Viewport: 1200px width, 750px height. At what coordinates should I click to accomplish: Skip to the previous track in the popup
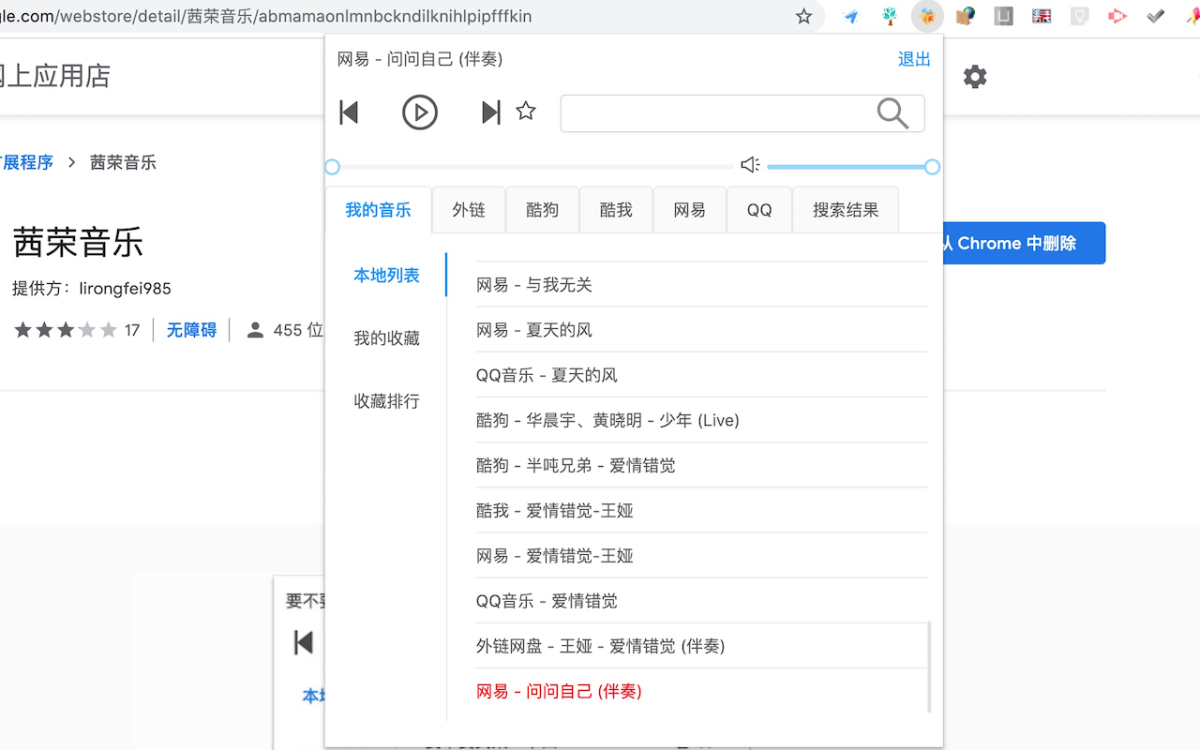tap(349, 112)
